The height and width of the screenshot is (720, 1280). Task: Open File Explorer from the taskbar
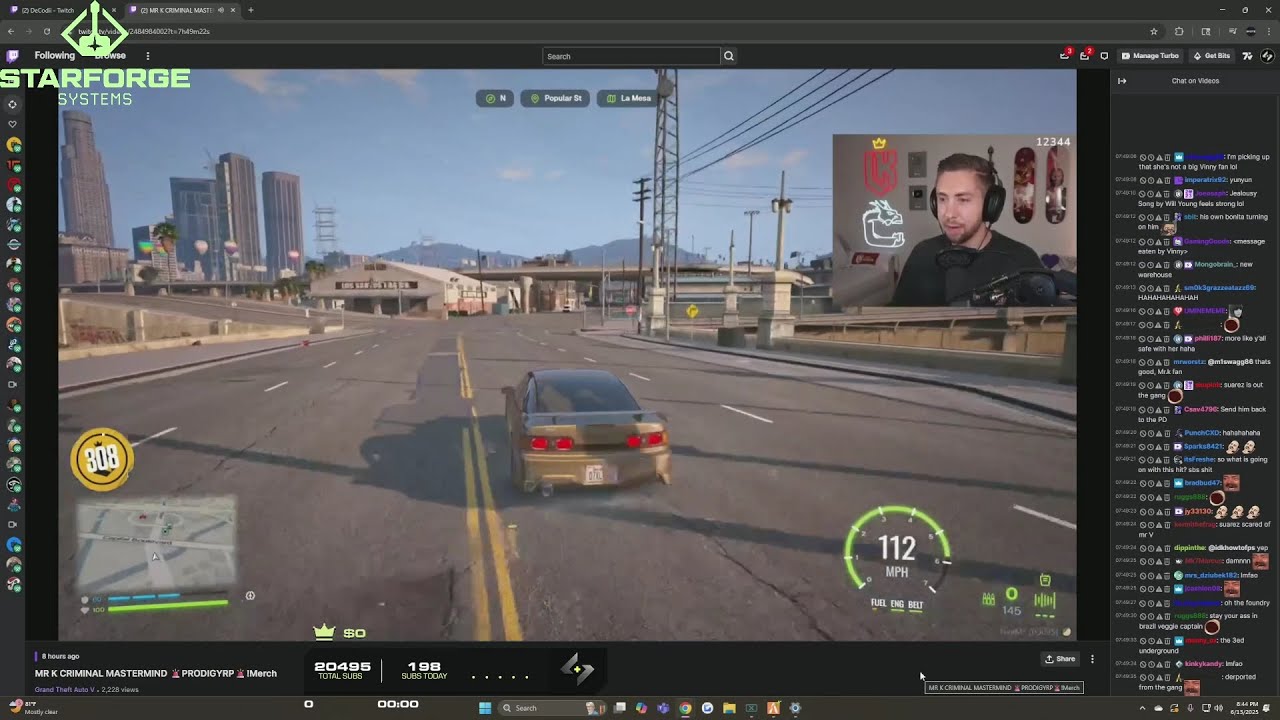point(729,708)
